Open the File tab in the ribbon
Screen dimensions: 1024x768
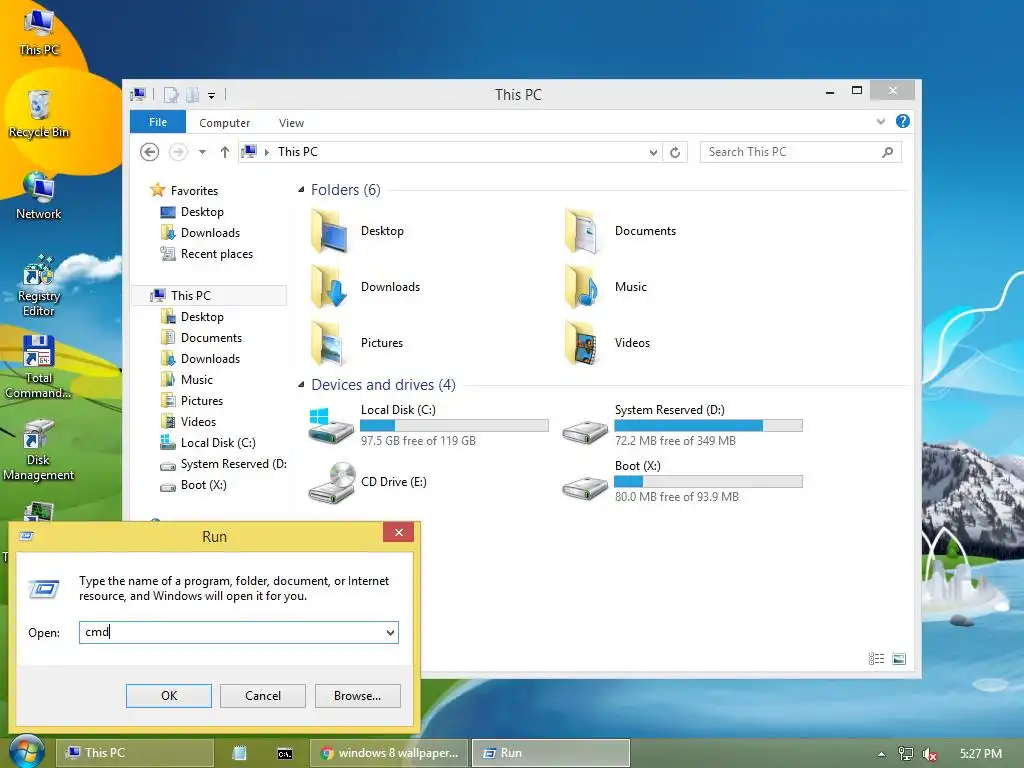[x=157, y=122]
